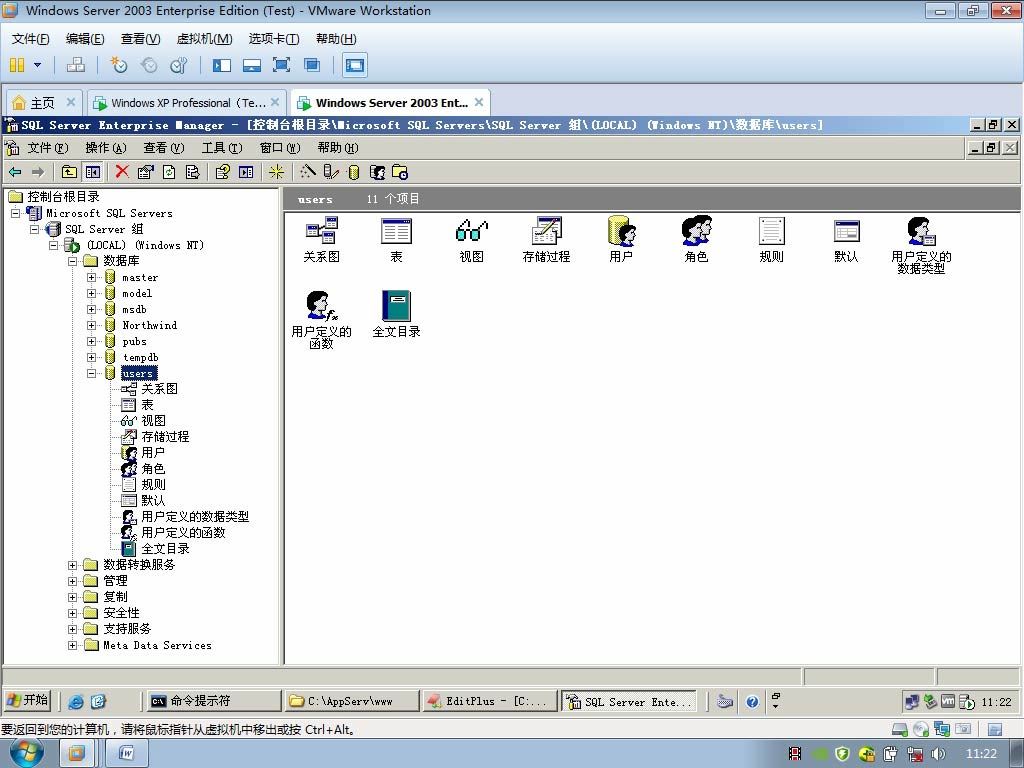Select the (LOCAL) (Windows NT) server node
The width and height of the screenshot is (1024, 768).
[x=146, y=245]
